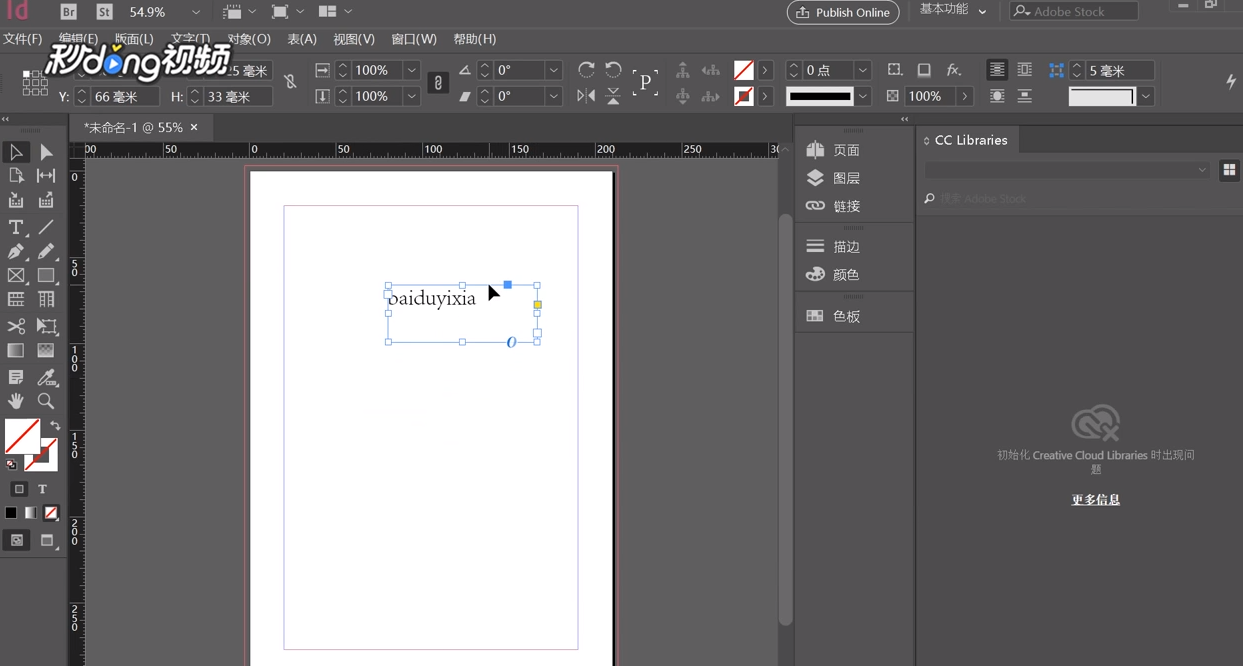
Task: Open the 窗口(W) menu
Action: (x=413, y=39)
